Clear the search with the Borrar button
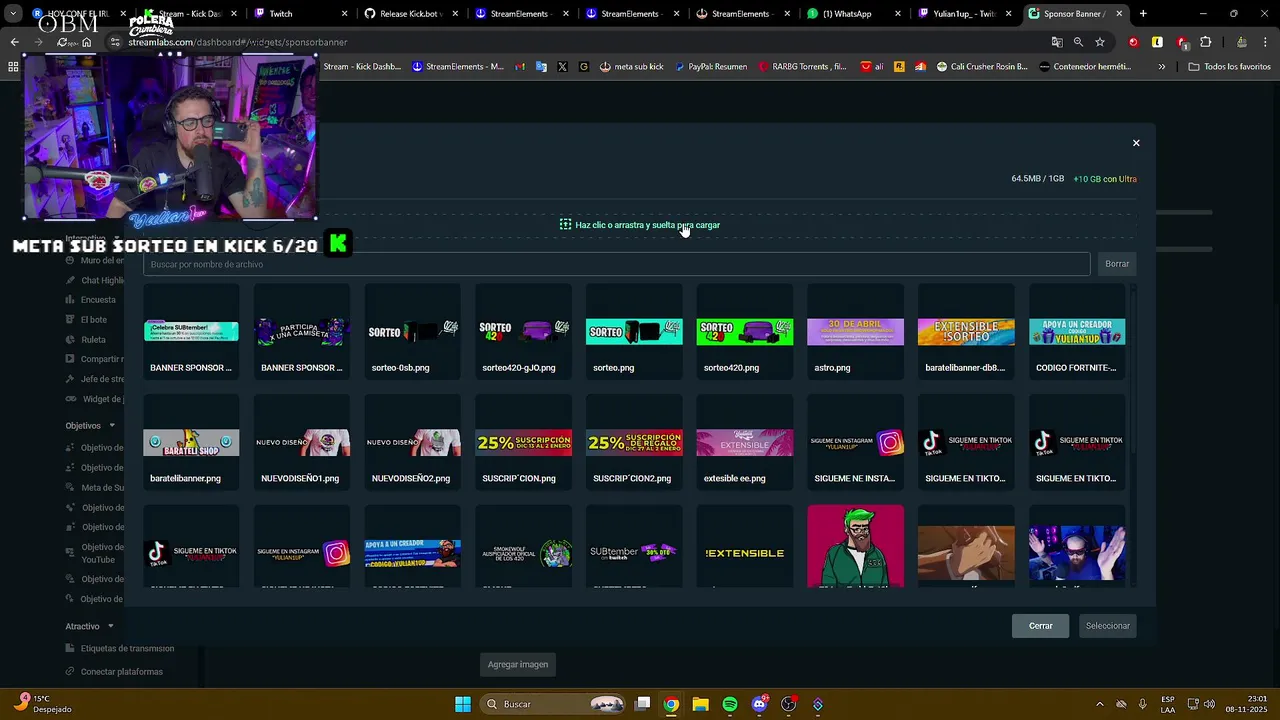Viewport: 1280px width, 720px height. point(1117,264)
